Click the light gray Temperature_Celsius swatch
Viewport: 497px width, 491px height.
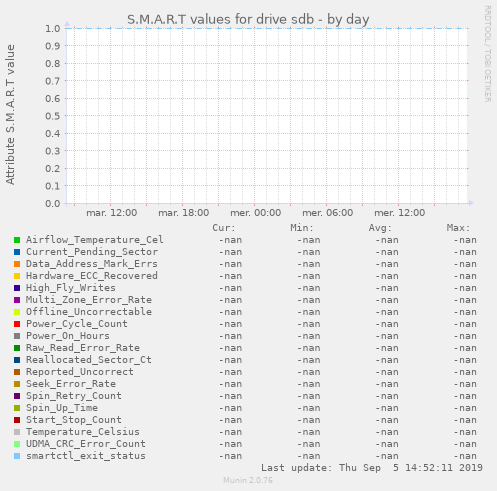pyautogui.click(x=17, y=432)
